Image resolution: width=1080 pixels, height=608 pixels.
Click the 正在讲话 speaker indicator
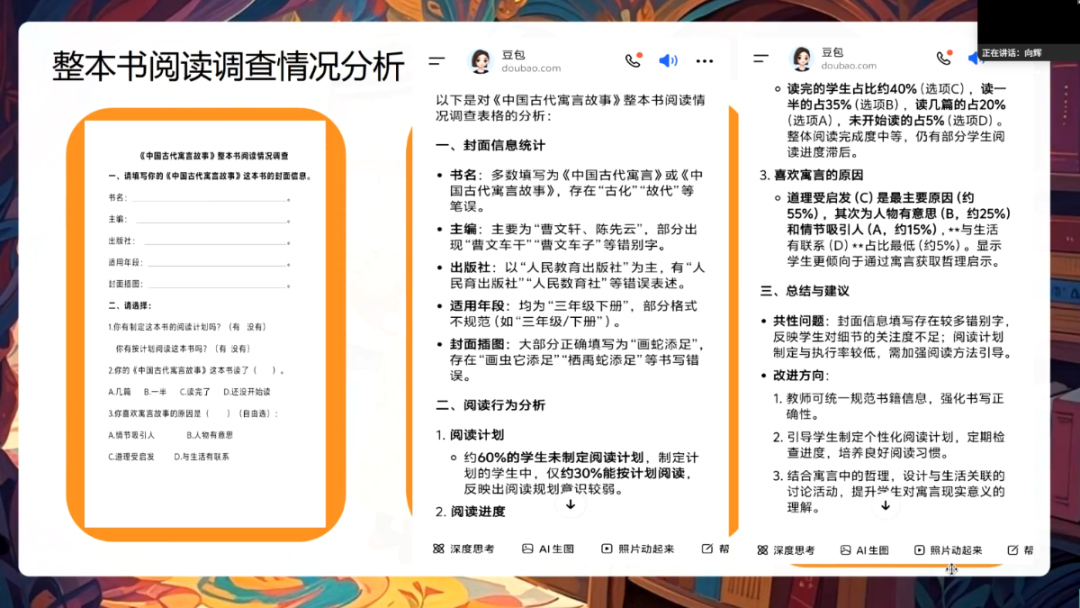1013,52
